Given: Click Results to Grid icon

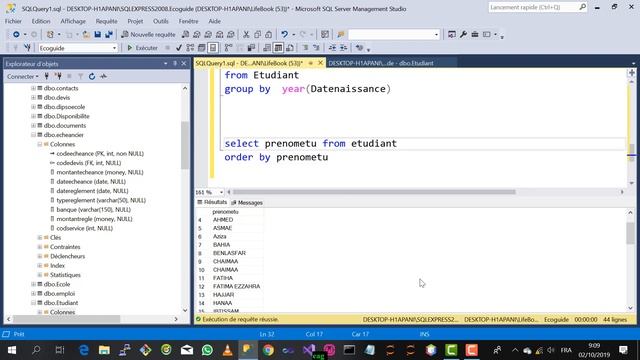Looking at the screenshot, I should 278,48.
